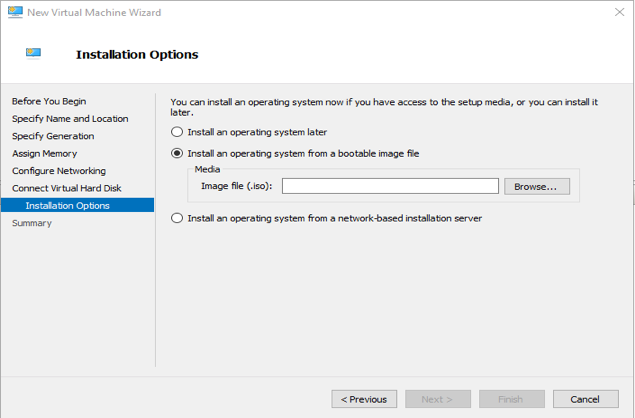The width and height of the screenshot is (635, 418).
Task: Open the Configure Networking step
Action: 59,171
